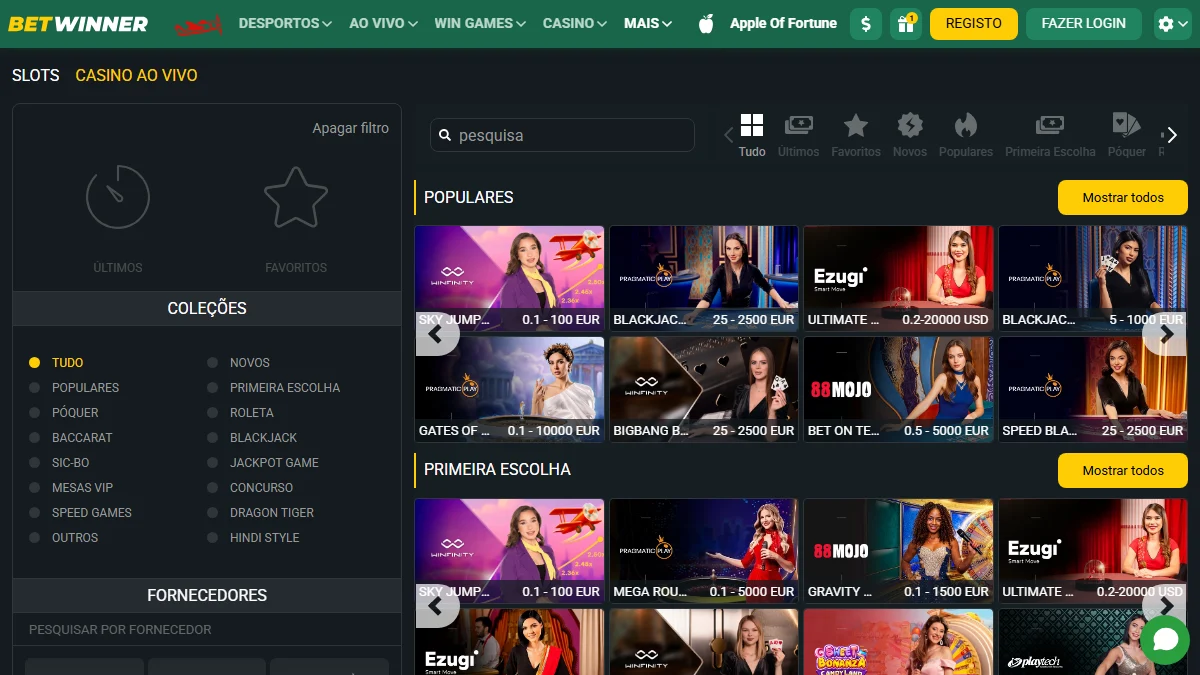Image resolution: width=1200 pixels, height=675 pixels.
Task: Click the left carousel arrow in Primeira Escolha
Action: [435, 605]
